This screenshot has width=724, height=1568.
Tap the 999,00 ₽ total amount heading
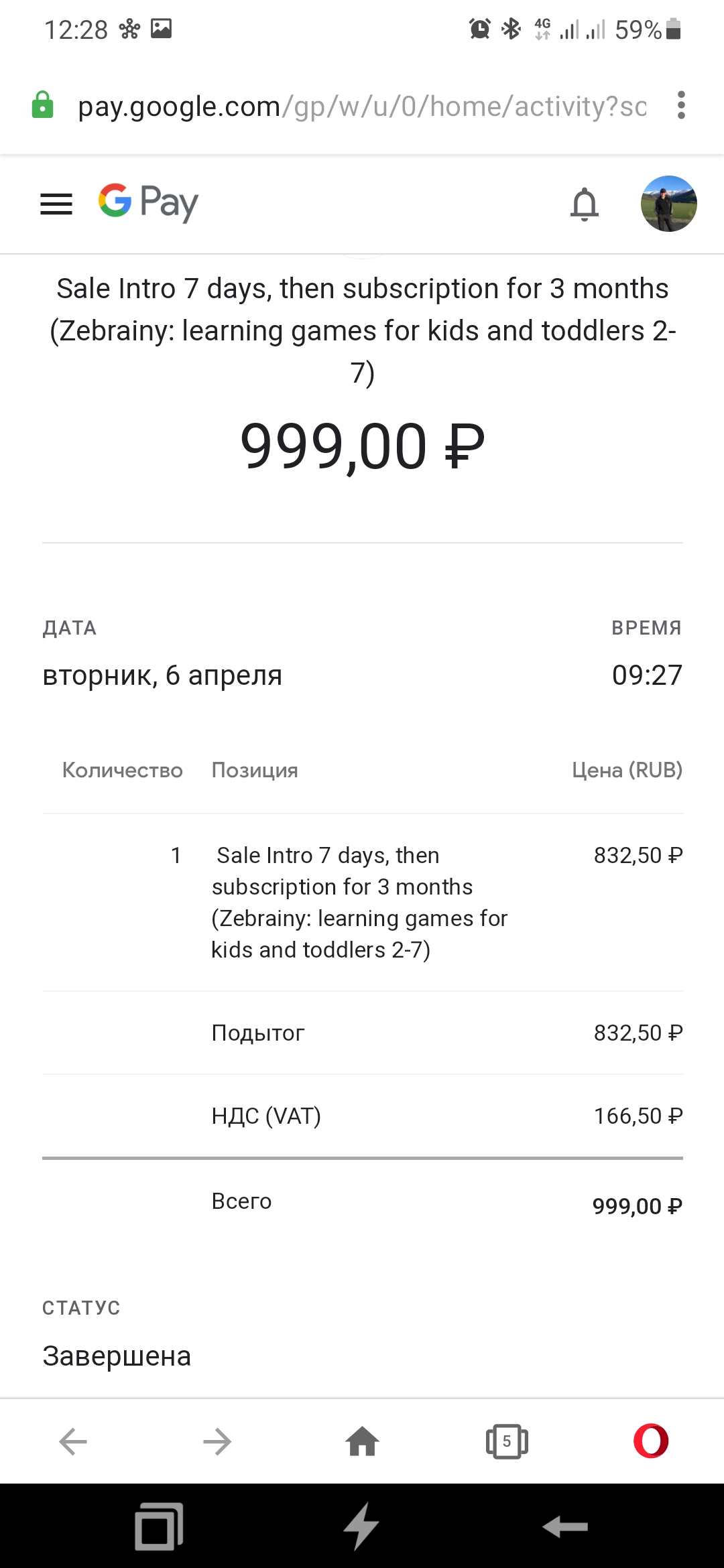pos(363,446)
